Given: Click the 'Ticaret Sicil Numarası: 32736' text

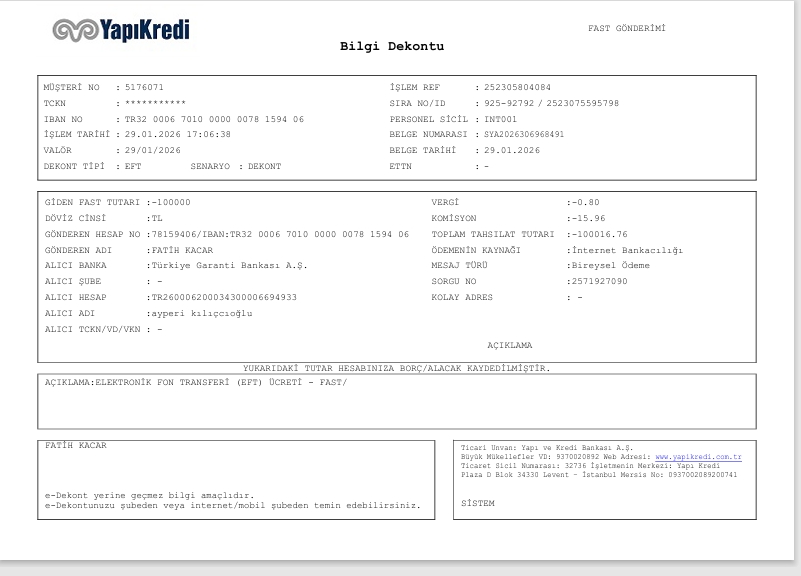Looking at the screenshot, I should click(524, 466).
